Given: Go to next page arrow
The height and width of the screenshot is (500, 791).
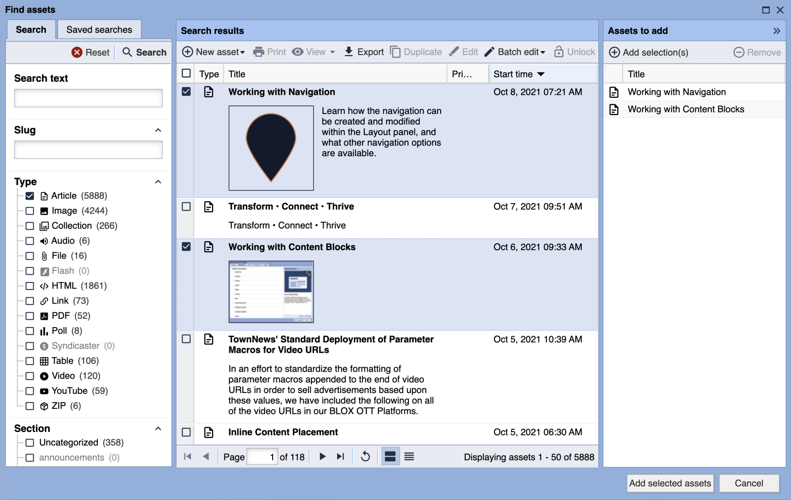Looking at the screenshot, I should pos(322,457).
